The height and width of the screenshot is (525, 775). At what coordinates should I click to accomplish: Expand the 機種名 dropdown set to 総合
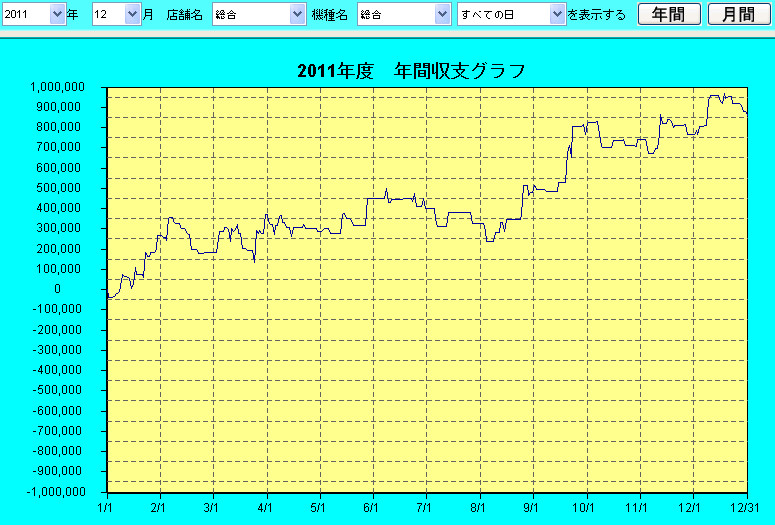pyautogui.click(x=404, y=14)
